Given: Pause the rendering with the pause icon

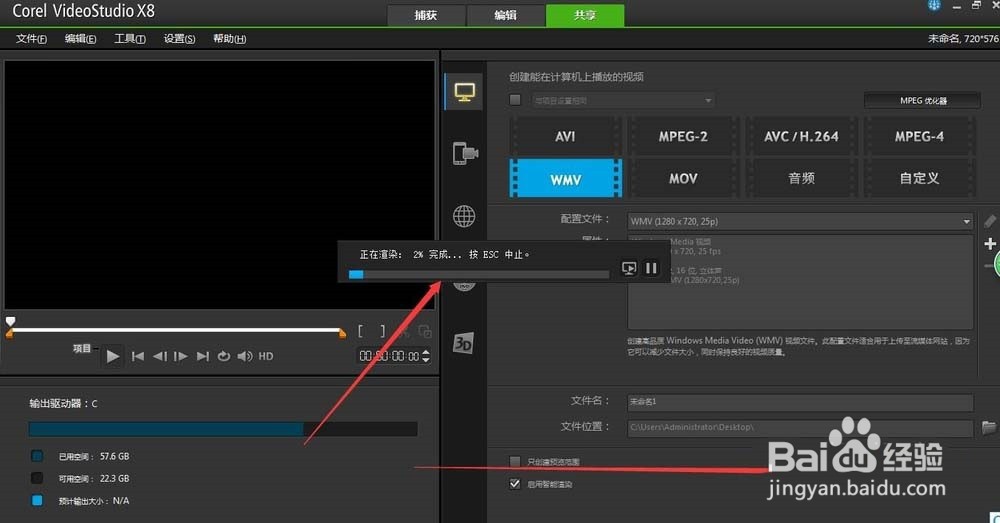Looking at the screenshot, I should (x=651, y=269).
